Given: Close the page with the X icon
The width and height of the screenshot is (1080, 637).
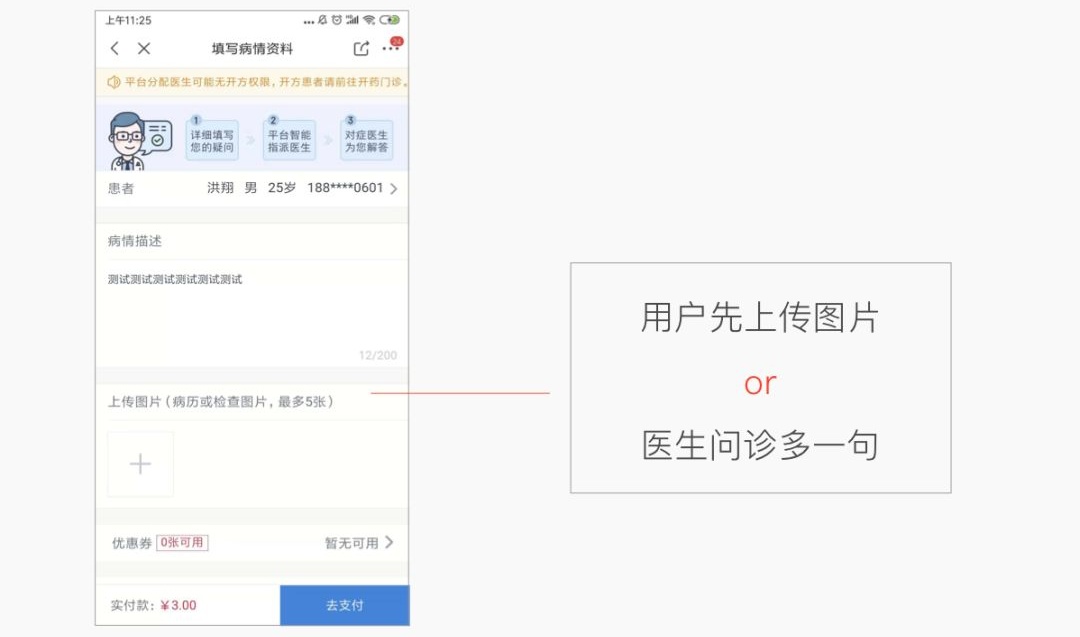Looking at the screenshot, I should coord(143,48).
